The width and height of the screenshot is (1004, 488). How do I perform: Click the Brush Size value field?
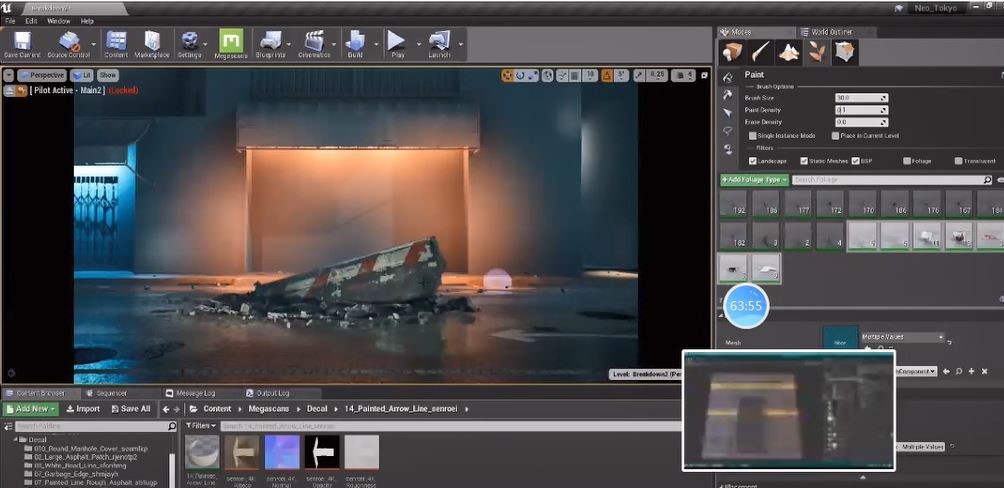(x=860, y=98)
